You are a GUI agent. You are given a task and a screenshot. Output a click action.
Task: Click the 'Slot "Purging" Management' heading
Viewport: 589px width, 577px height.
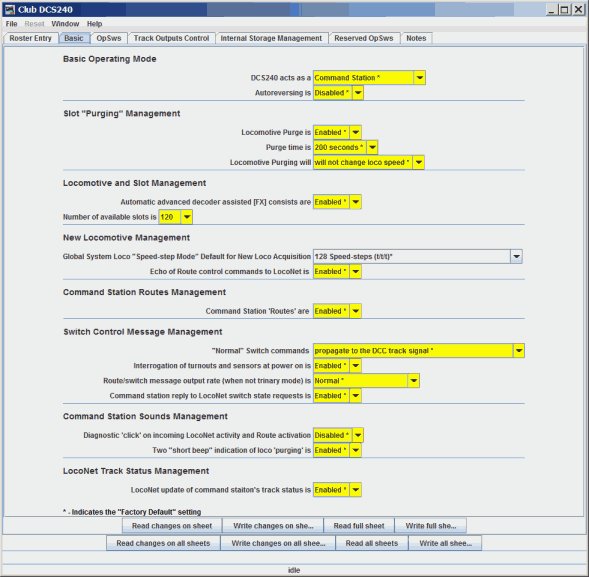tap(122, 113)
